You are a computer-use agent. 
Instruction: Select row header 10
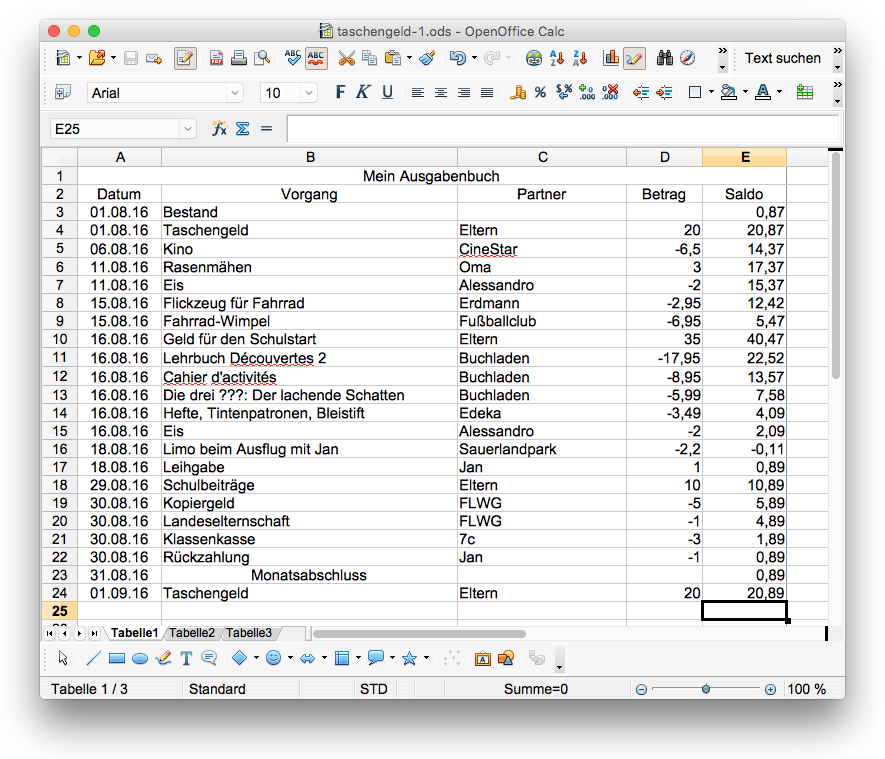click(59, 339)
